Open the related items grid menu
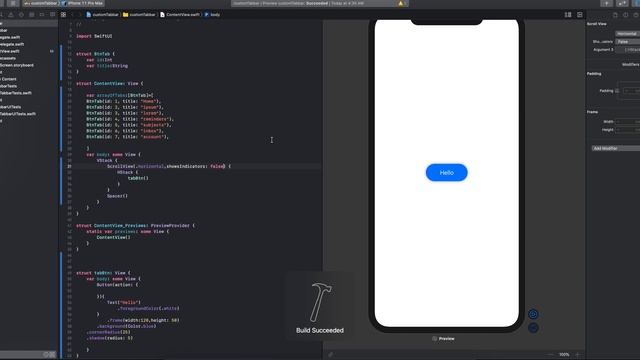Image resolution: width=640 pixels, height=360 pixels. (64, 14)
